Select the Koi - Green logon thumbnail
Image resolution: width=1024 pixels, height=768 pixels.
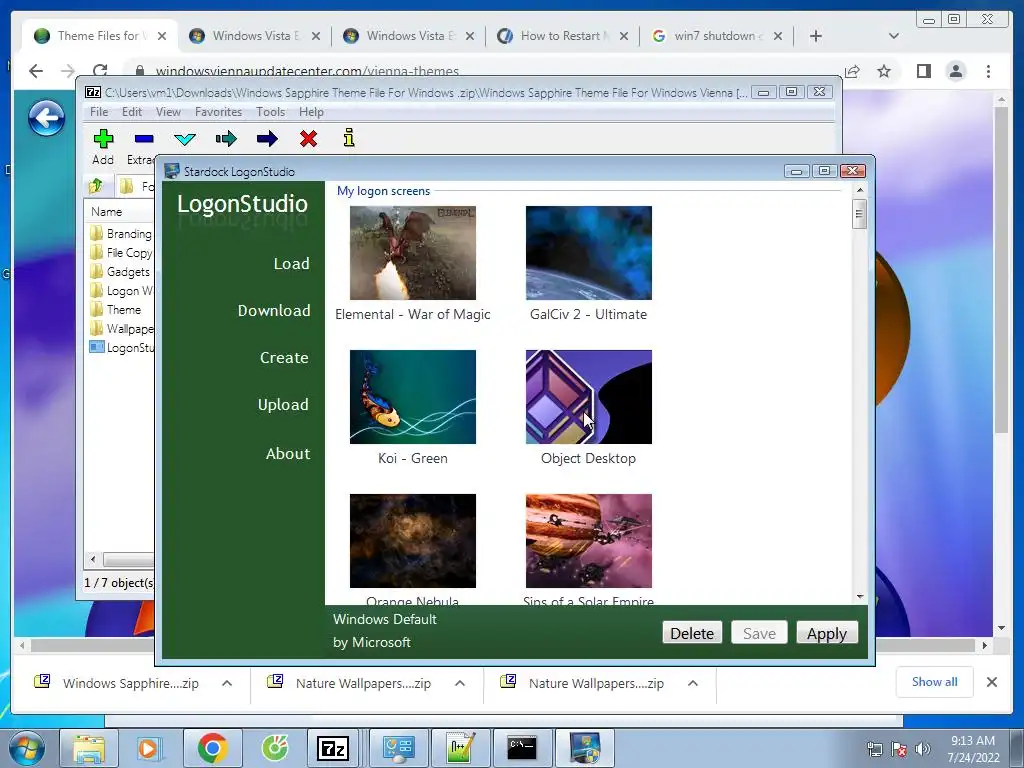[x=413, y=397]
